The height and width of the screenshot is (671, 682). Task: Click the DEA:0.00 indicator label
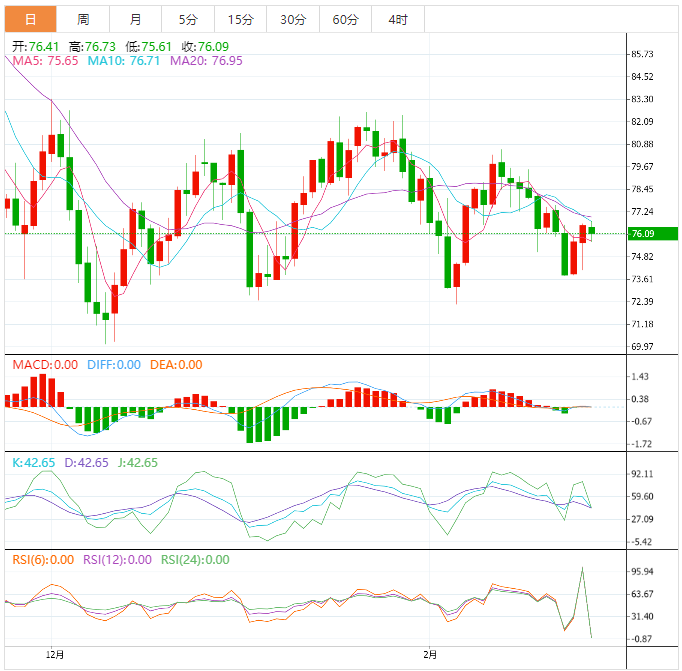176,365
